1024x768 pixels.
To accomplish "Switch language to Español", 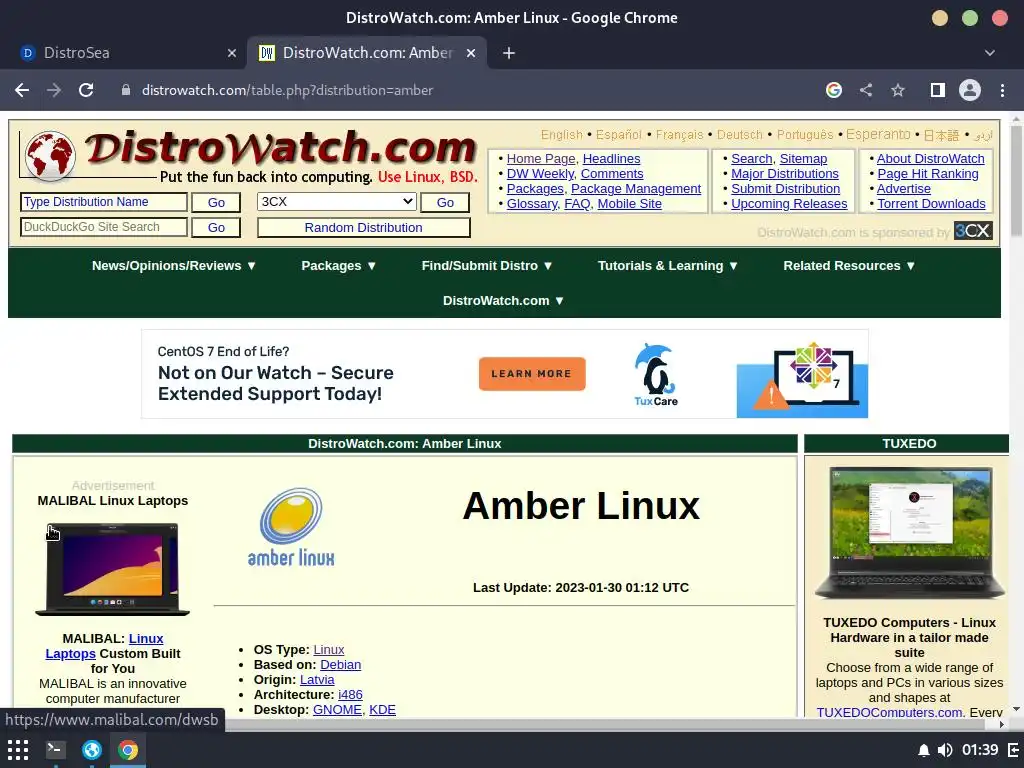I will (618, 135).
